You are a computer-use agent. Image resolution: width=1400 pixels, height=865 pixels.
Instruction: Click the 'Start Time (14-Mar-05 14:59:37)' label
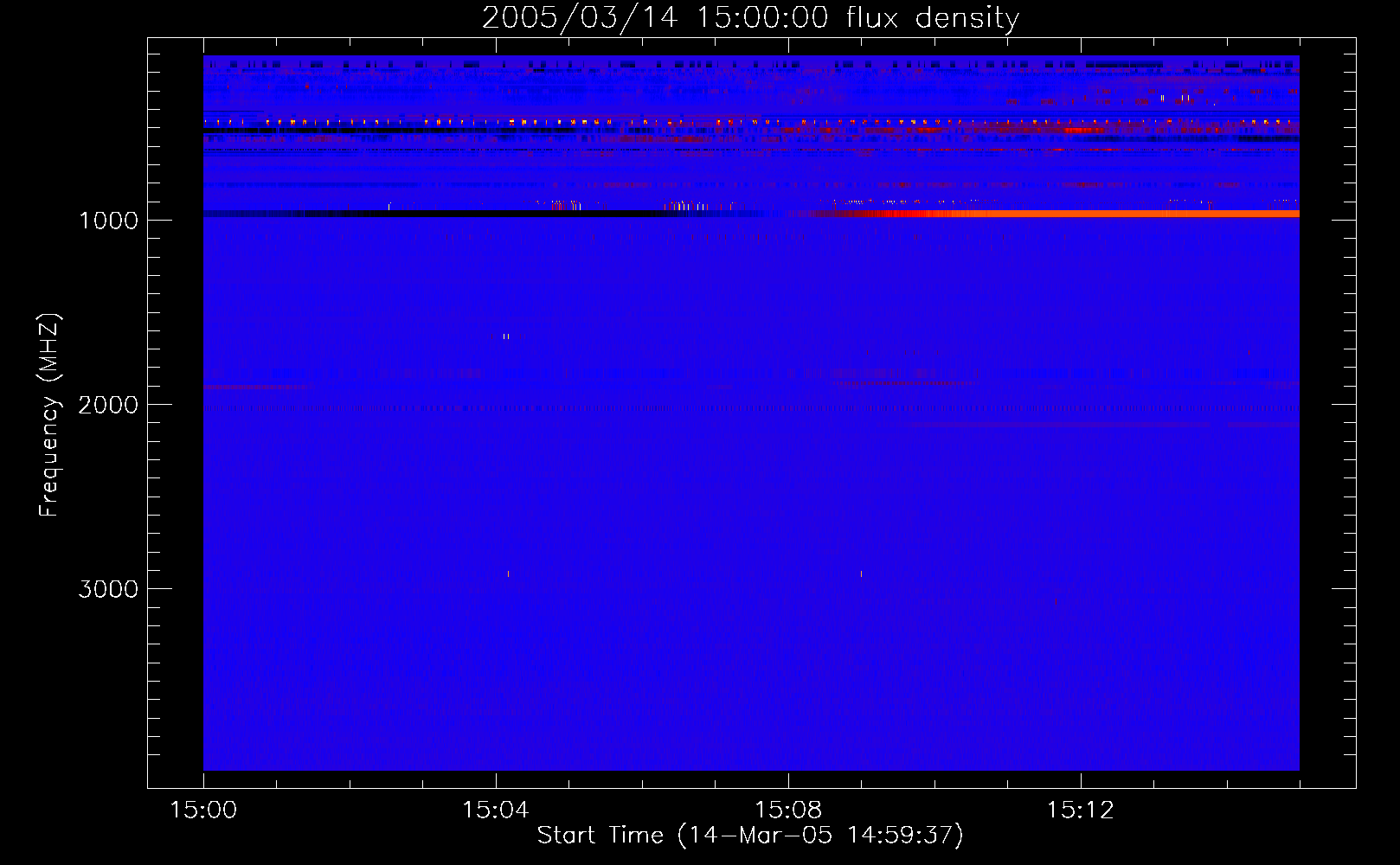[750, 836]
